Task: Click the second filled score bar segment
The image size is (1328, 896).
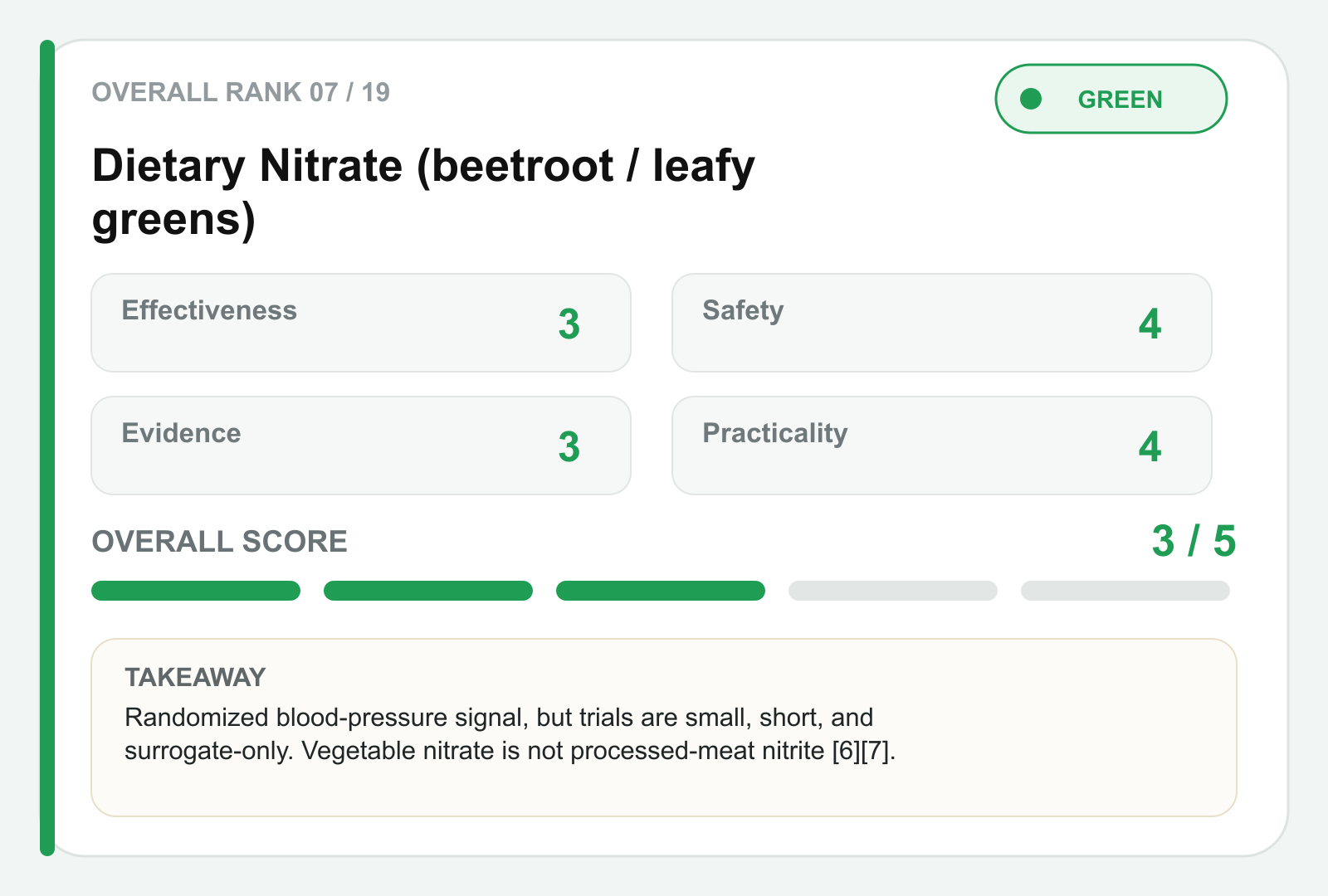Action: [428, 591]
